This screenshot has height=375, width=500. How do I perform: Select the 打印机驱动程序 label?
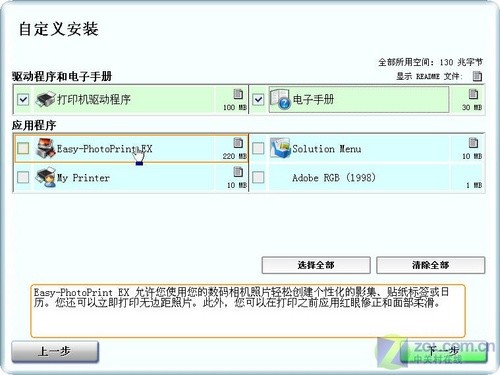pyautogui.click(x=94, y=99)
